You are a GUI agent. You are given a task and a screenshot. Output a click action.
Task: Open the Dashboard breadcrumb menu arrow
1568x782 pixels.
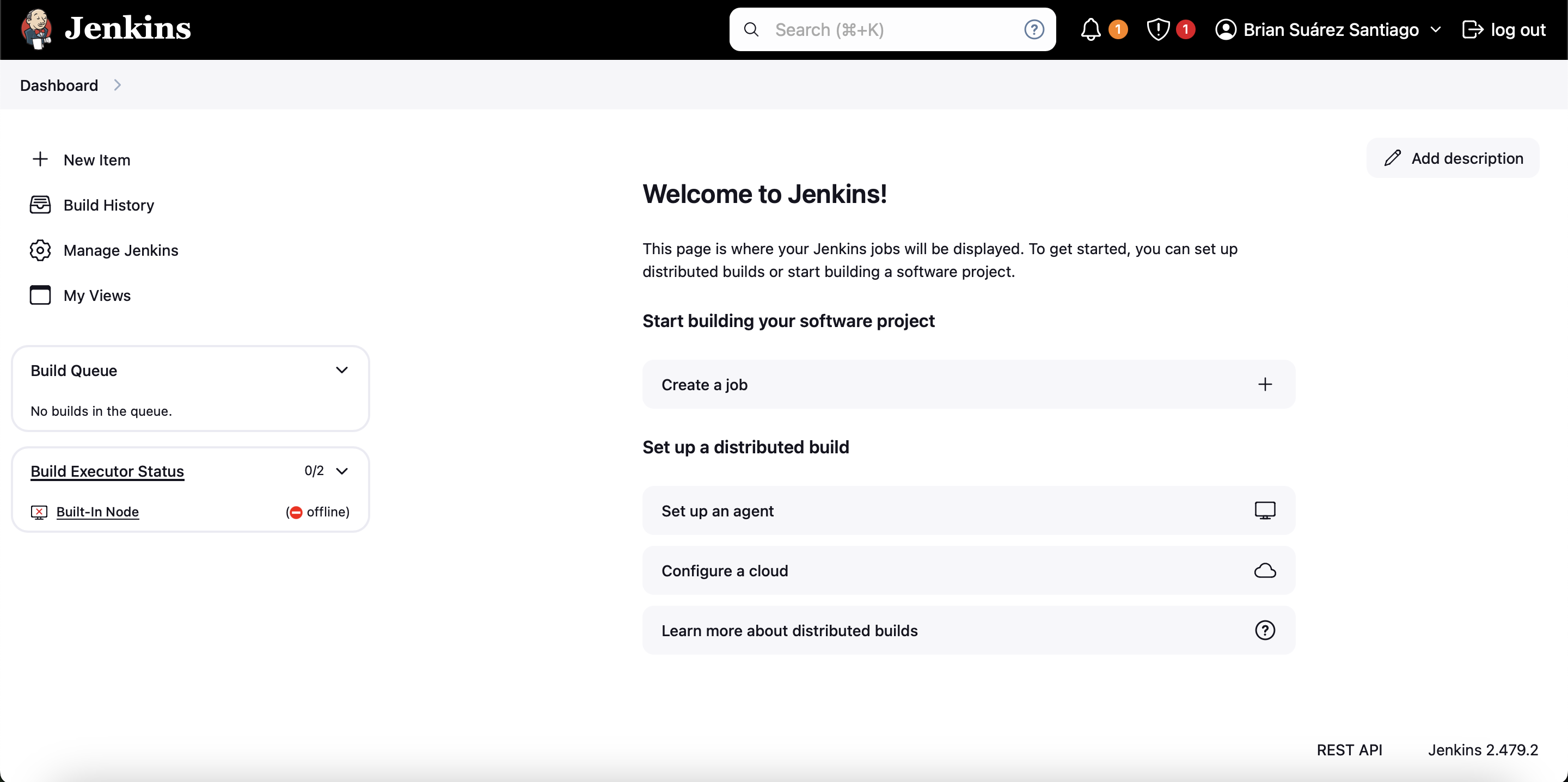click(x=117, y=85)
